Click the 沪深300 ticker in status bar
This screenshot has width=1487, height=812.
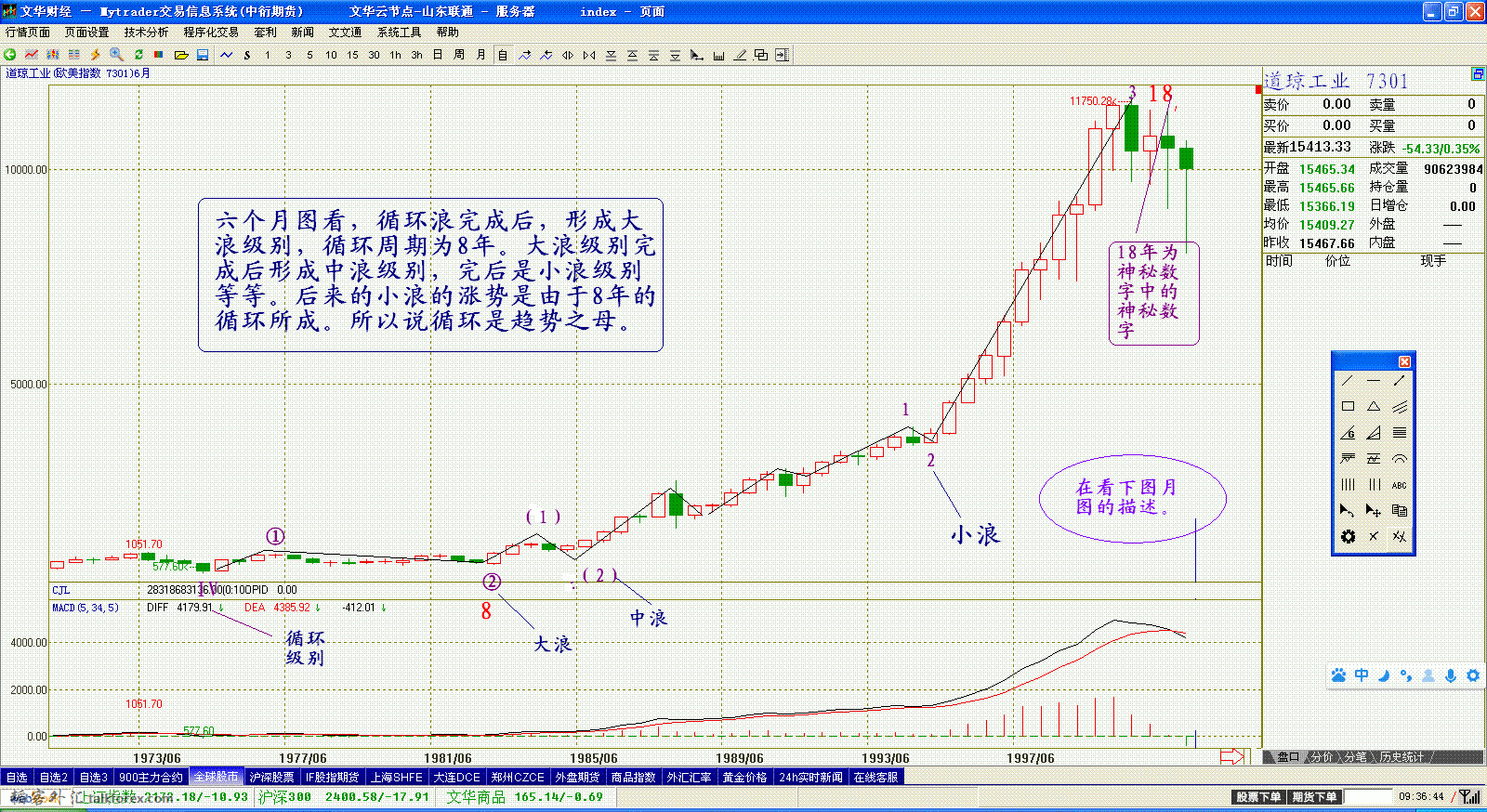tap(344, 797)
